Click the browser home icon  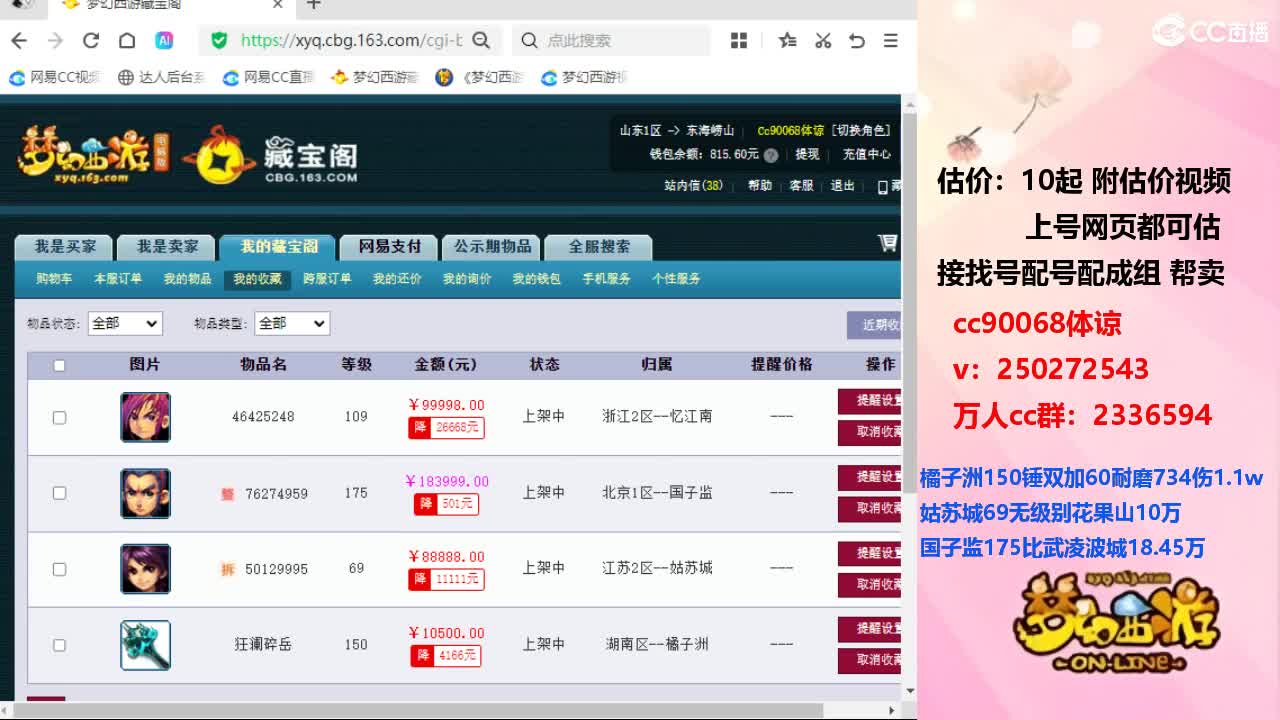(x=127, y=40)
